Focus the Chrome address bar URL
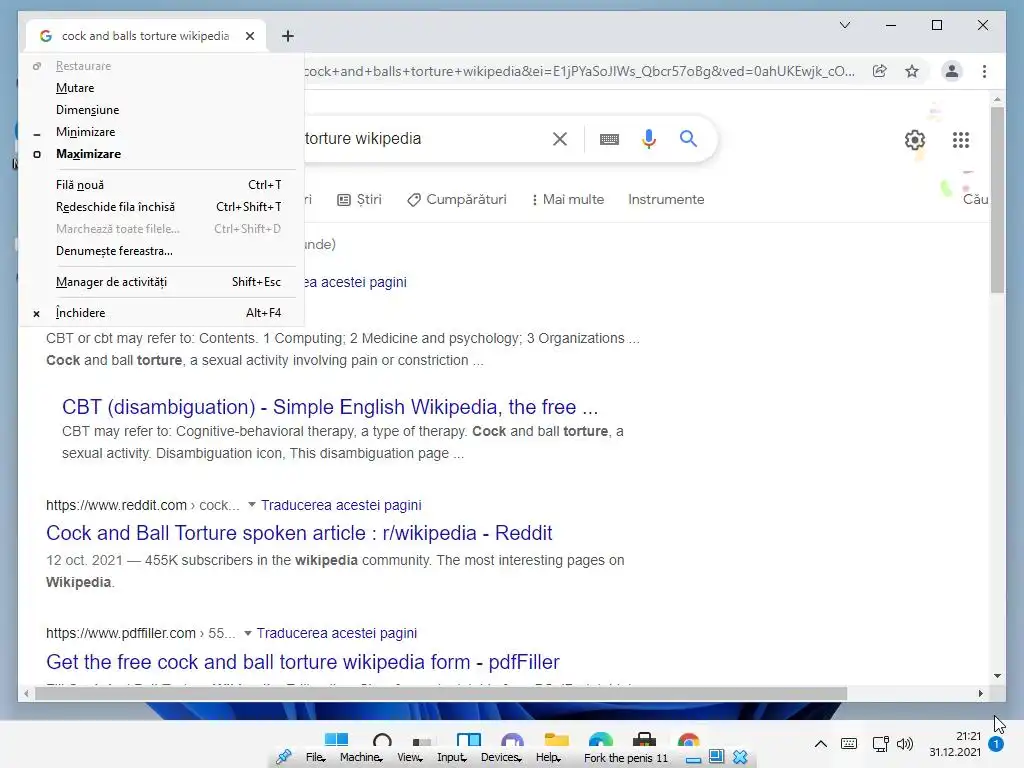The image size is (1024, 768). pyautogui.click(x=579, y=71)
